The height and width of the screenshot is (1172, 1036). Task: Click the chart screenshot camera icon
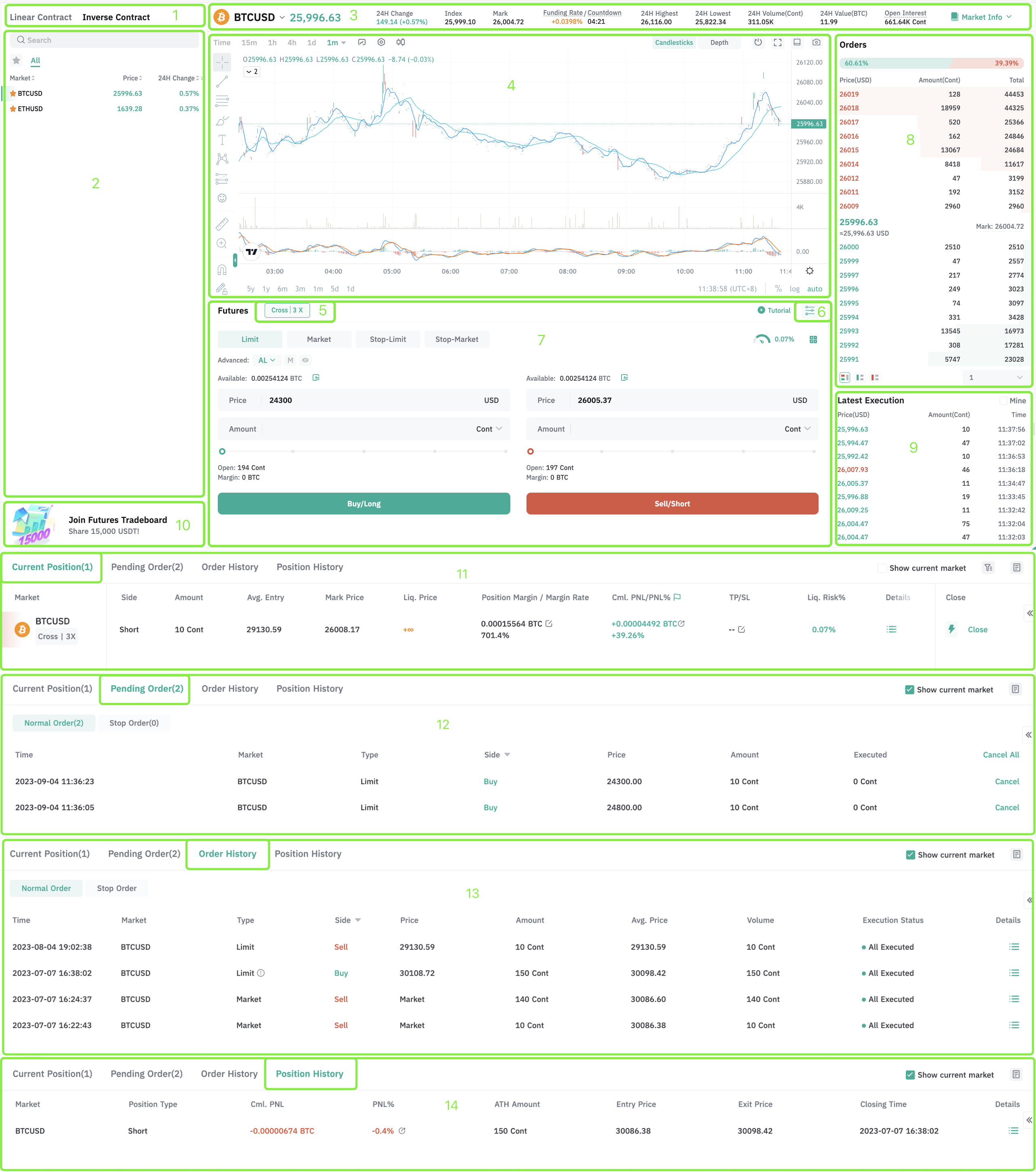point(817,42)
